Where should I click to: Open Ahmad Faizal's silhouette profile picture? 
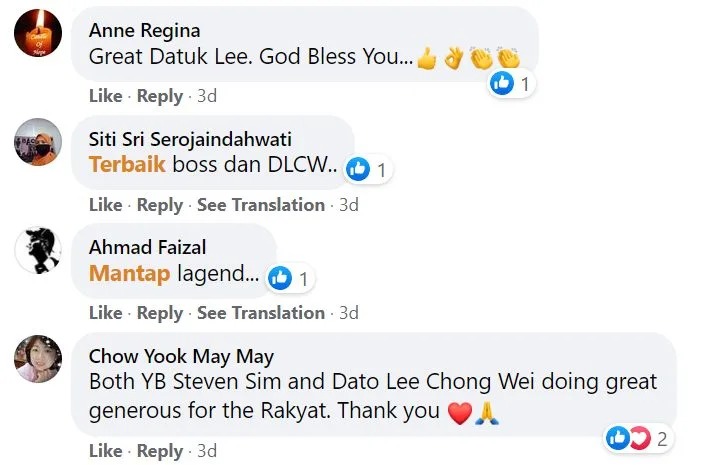tap(38, 250)
